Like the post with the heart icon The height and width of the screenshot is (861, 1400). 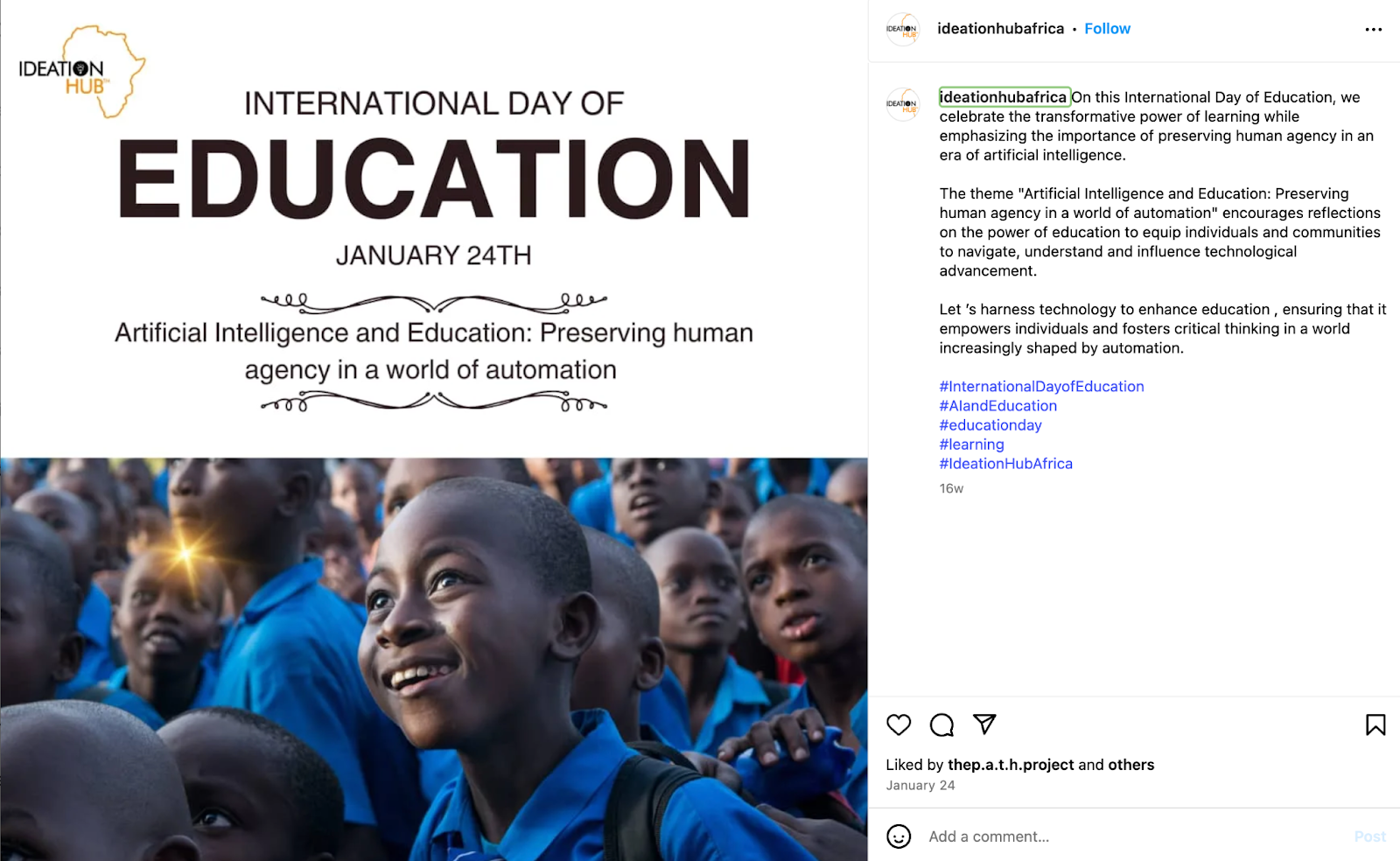tap(899, 724)
